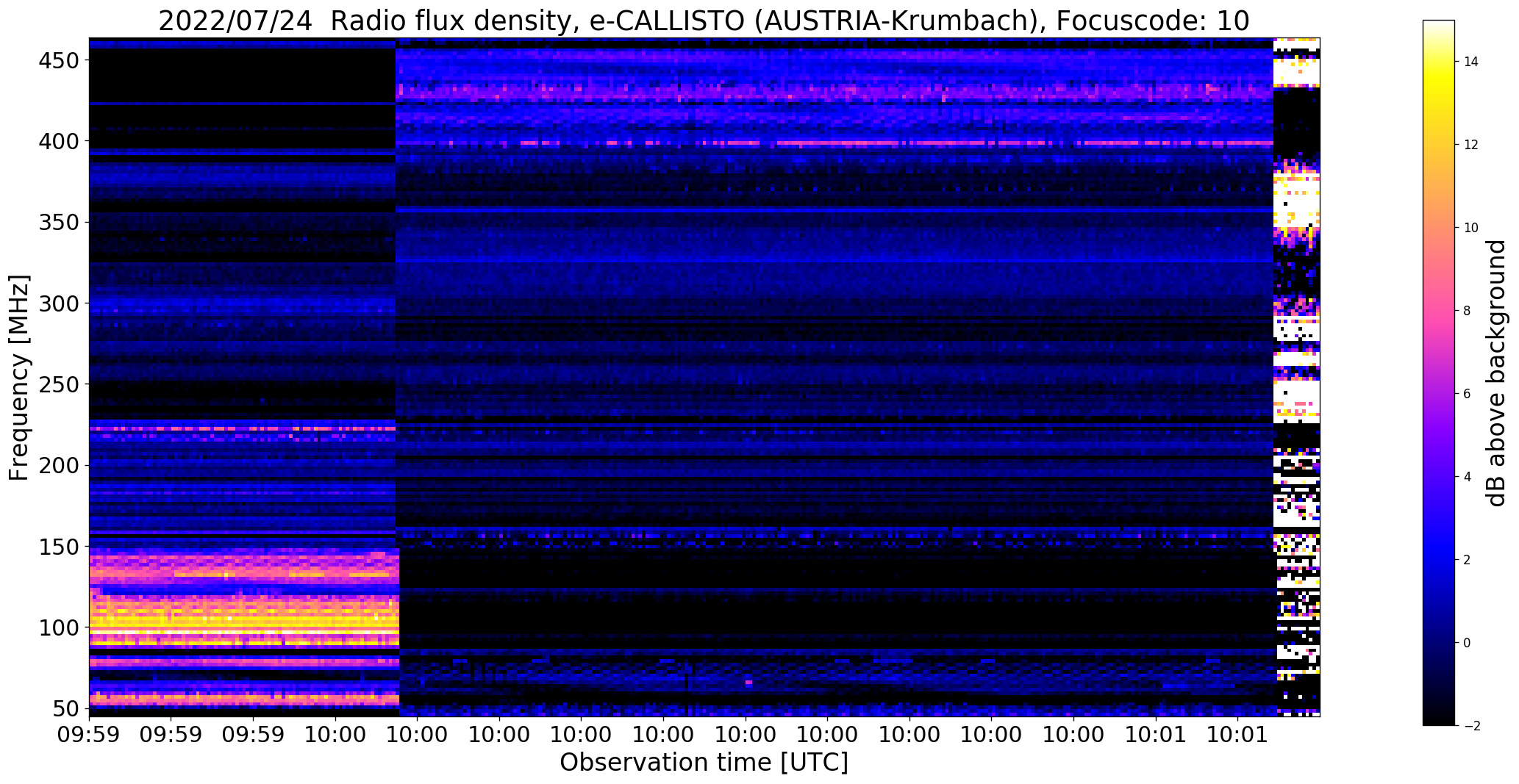Click the 250 frequency tick label

[58, 384]
